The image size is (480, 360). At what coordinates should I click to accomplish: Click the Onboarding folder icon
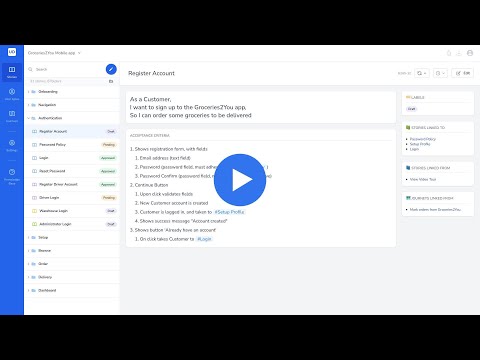click(33, 92)
